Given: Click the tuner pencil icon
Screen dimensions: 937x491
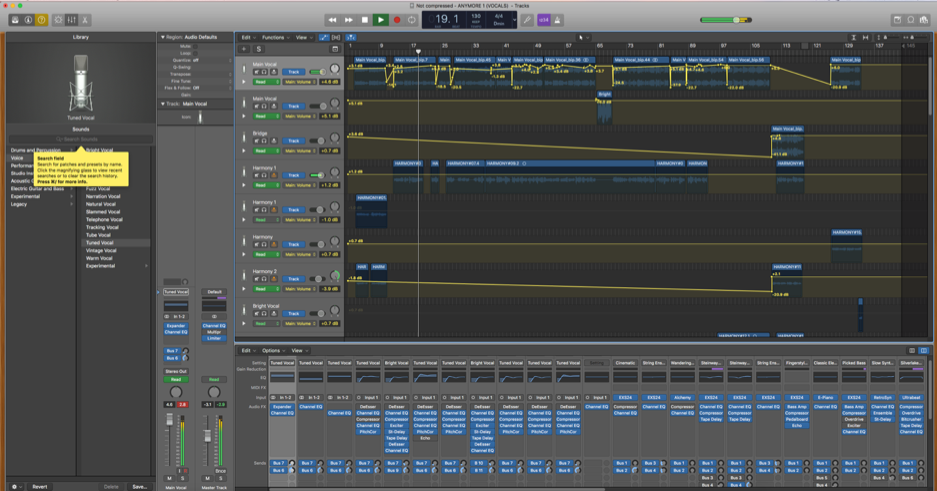Looking at the screenshot, I should click(x=527, y=20).
